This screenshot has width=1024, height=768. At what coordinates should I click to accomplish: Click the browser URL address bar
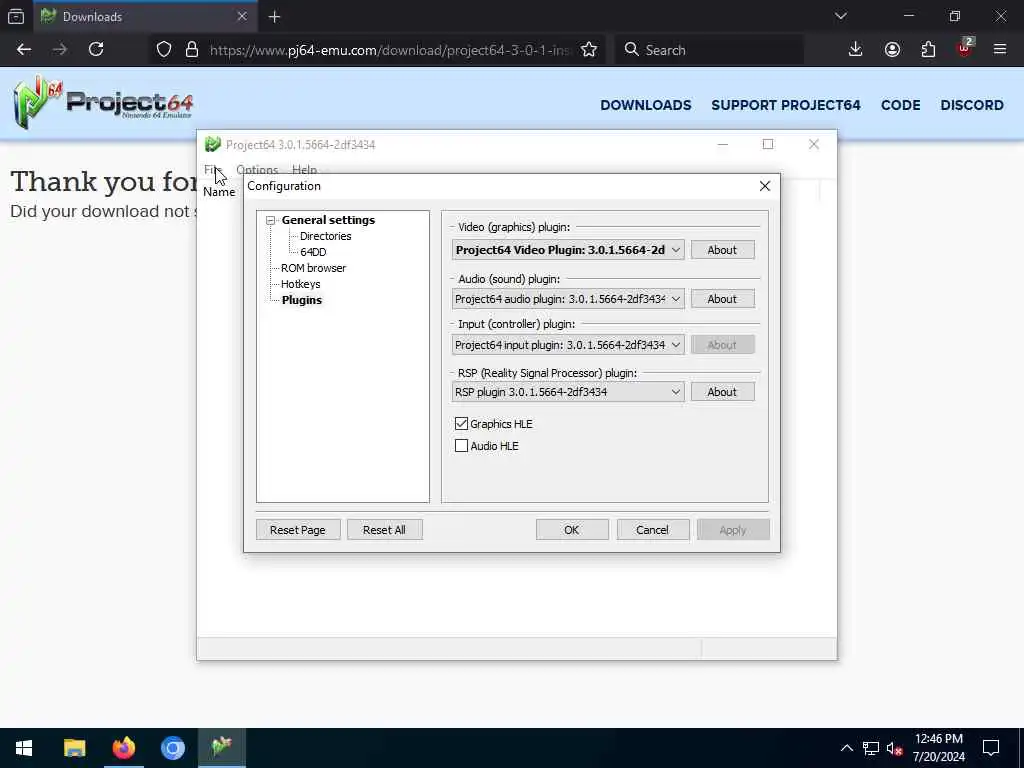click(x=390, y=50)
